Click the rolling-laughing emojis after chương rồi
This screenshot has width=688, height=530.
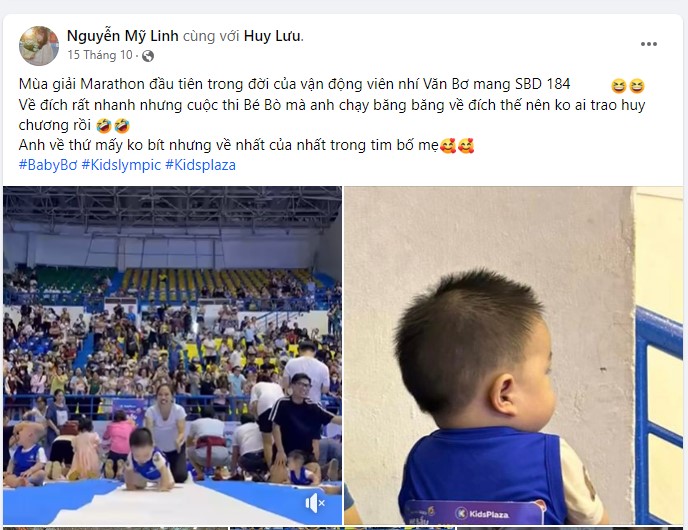(x=113, y=126)
